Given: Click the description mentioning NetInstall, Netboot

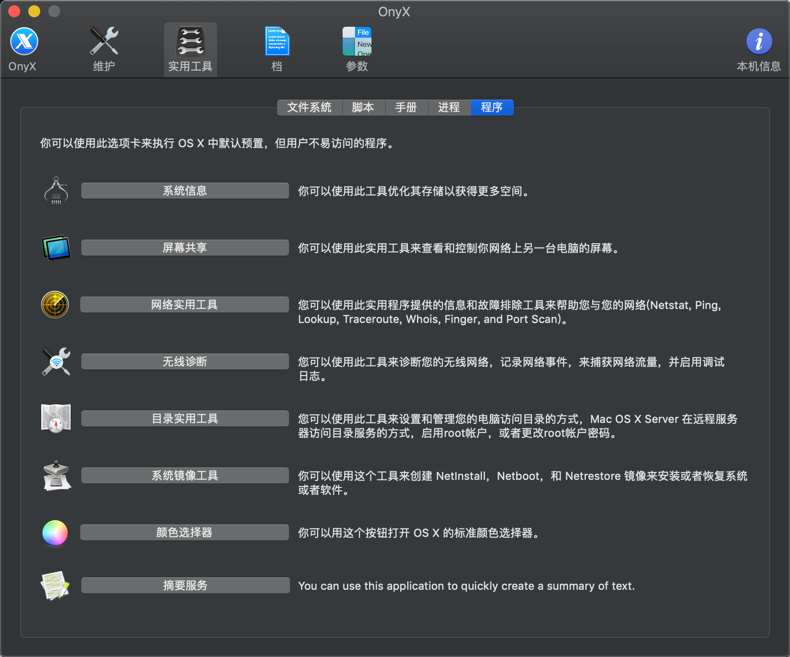Looking at the screenshot, I should (x=522, y=483).
